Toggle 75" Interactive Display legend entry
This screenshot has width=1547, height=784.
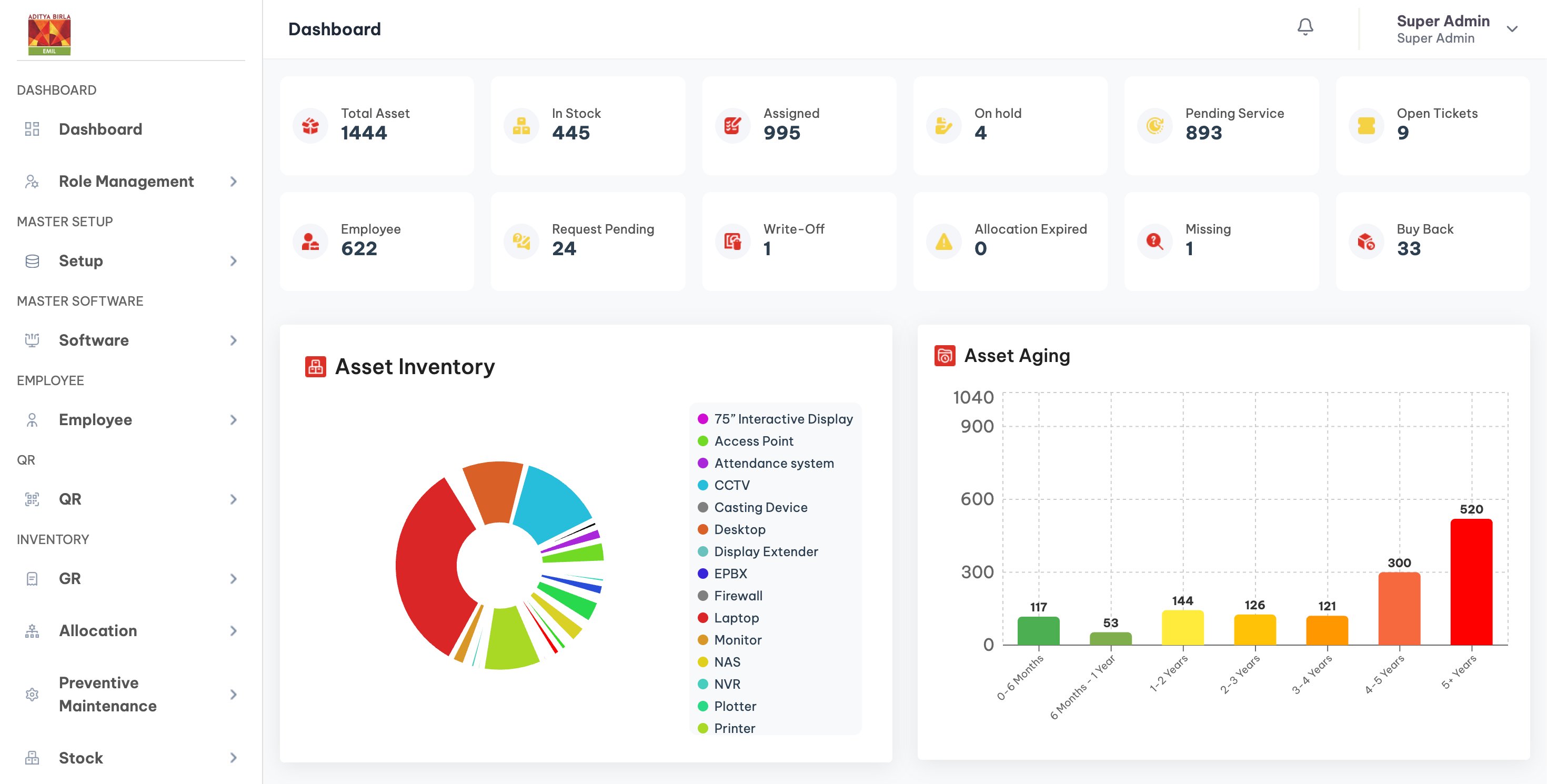(775, 419)
